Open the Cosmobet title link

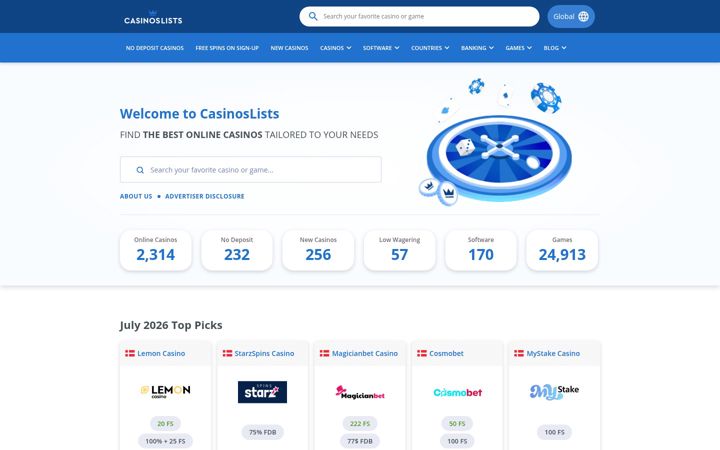click(x=446, y=353)
